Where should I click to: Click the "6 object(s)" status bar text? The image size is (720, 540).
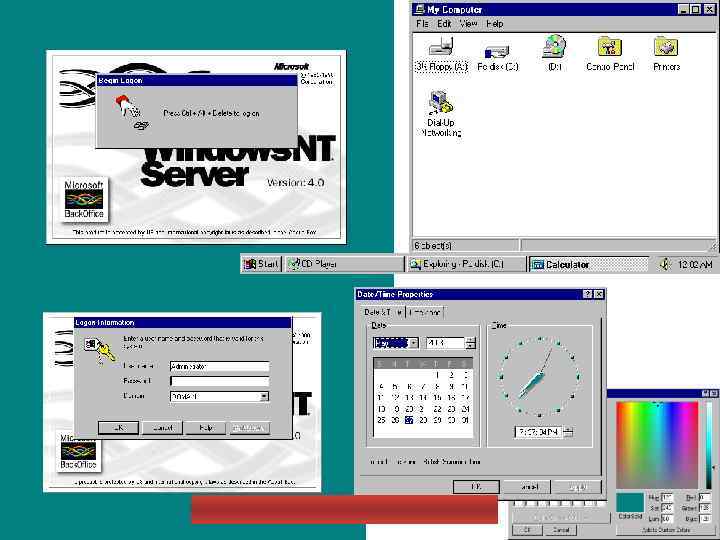433,246
